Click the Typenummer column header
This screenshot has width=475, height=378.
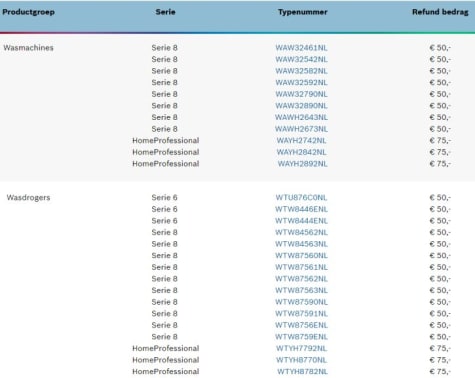pyautogui.click(x=303, y=12)
